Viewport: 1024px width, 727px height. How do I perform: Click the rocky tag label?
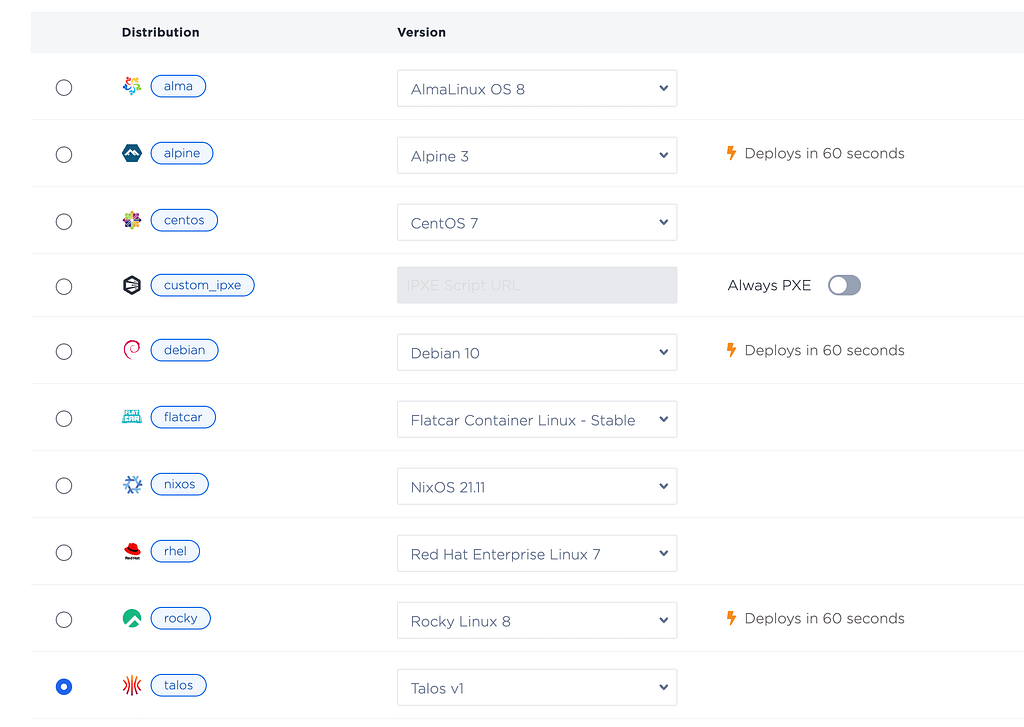click(x=181, y=619)
